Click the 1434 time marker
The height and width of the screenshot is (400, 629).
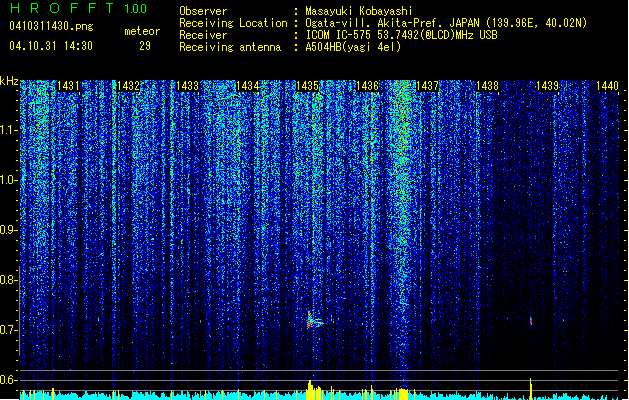point(248,86)
